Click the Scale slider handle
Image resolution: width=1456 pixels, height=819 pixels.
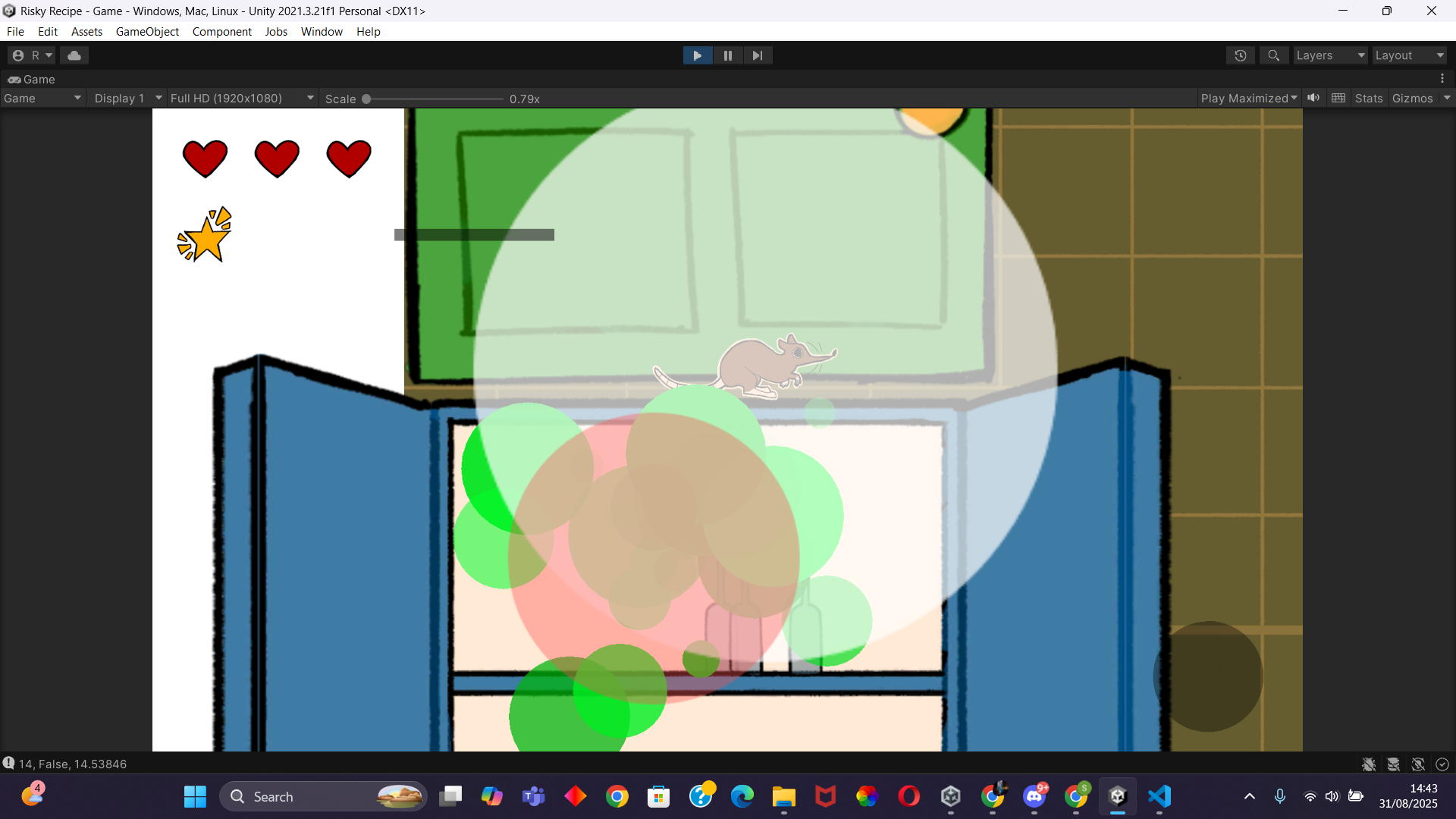tap(366, 99)
